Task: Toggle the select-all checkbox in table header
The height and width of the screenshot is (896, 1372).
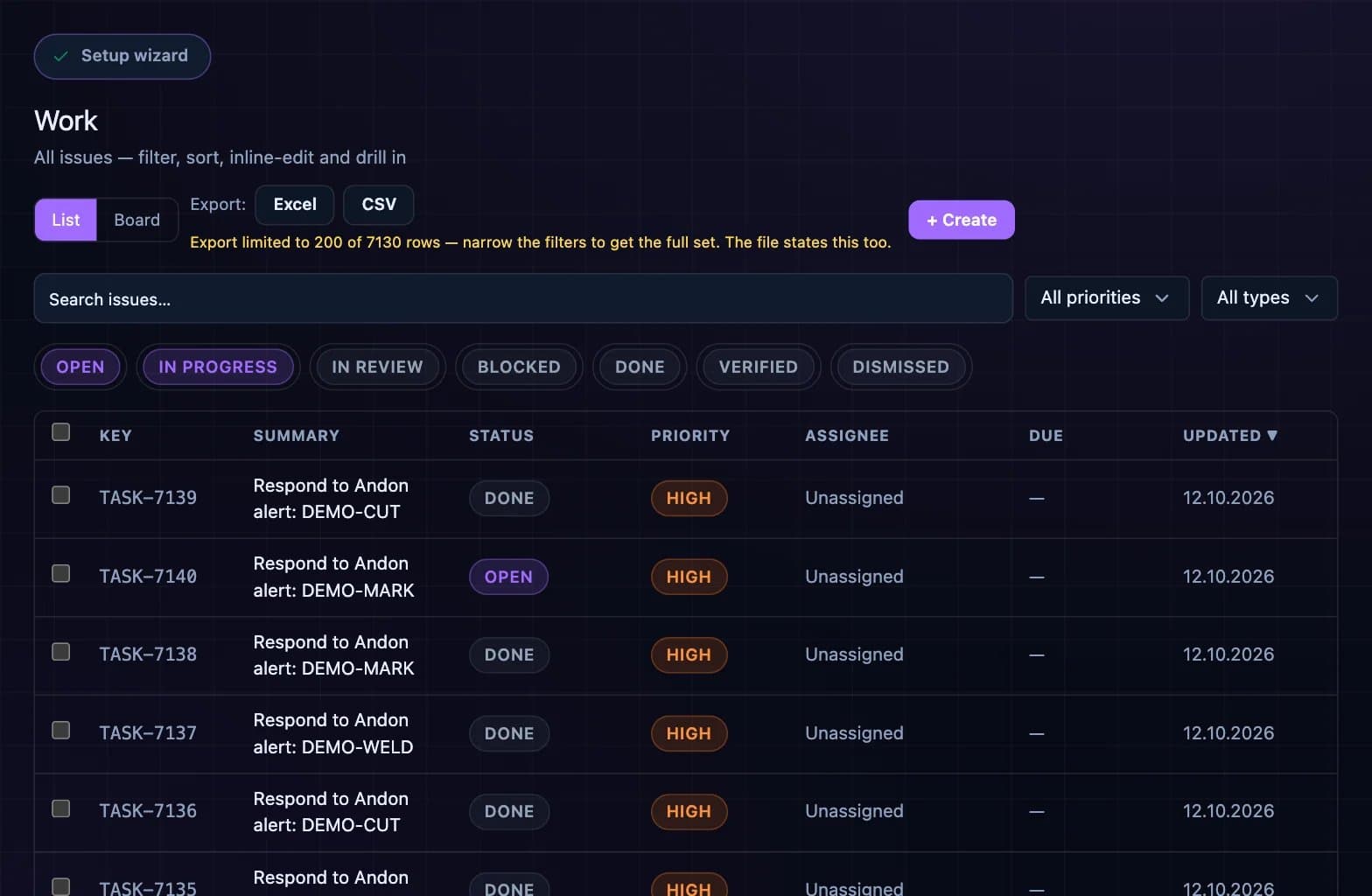Action: click(x=61, y=432)
